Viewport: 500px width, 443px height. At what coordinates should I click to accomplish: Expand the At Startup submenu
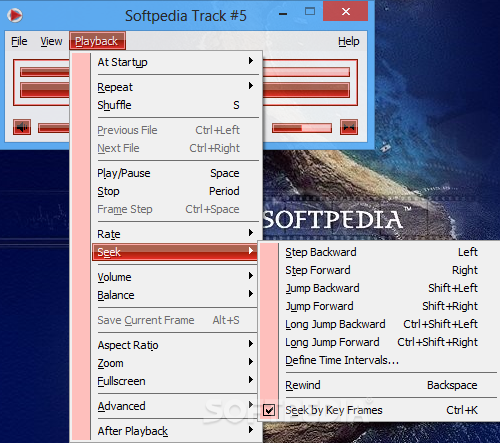tap(175, 62)
